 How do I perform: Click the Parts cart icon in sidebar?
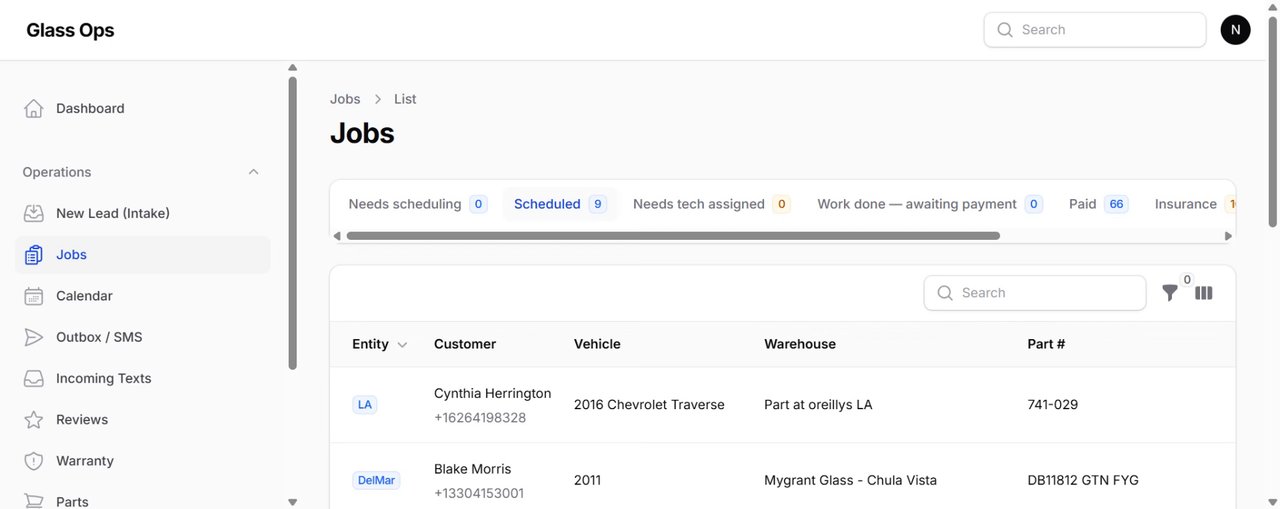pos(34,501)
